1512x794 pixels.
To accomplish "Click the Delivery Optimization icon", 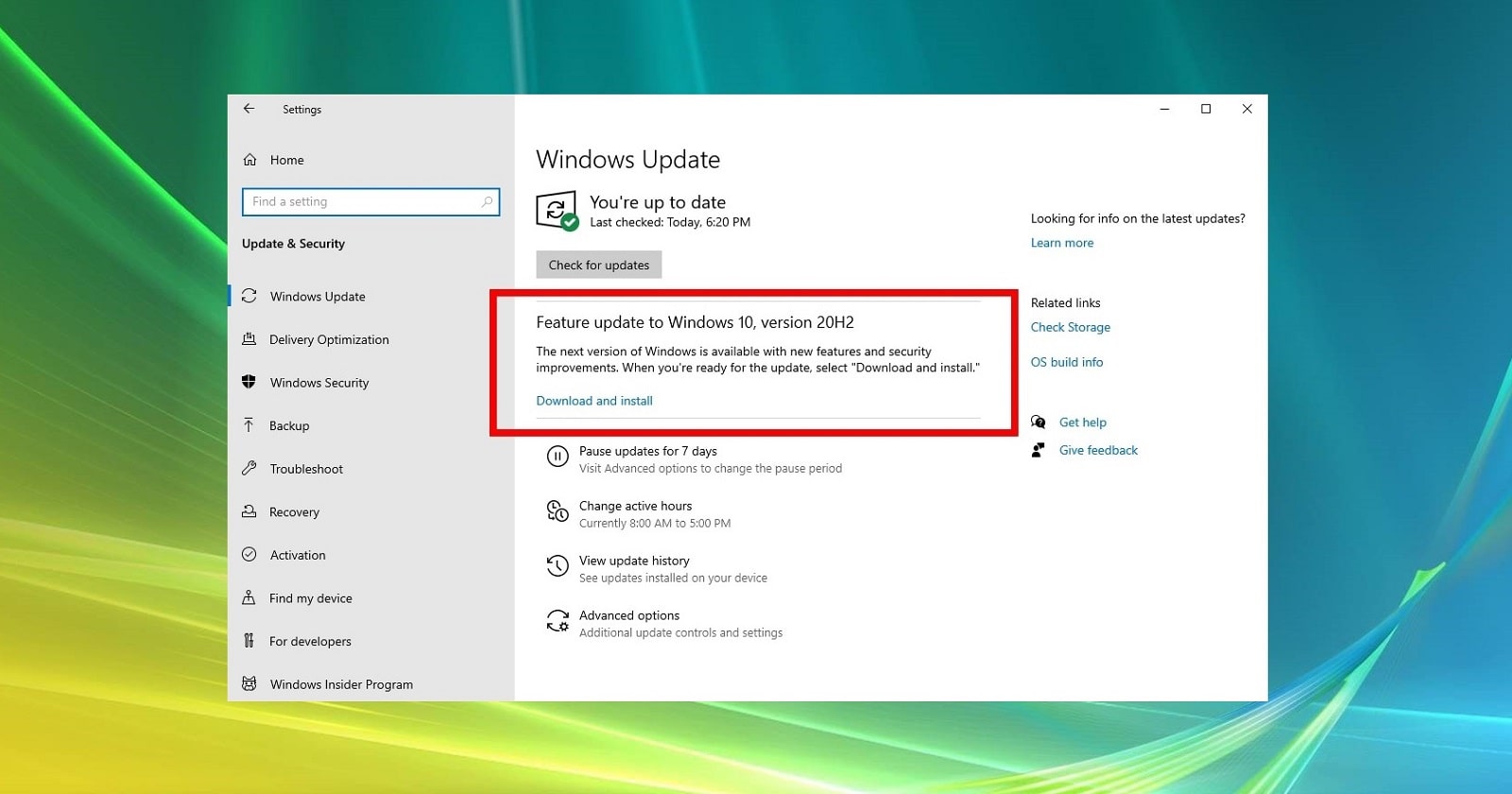I will click(249, 339).
